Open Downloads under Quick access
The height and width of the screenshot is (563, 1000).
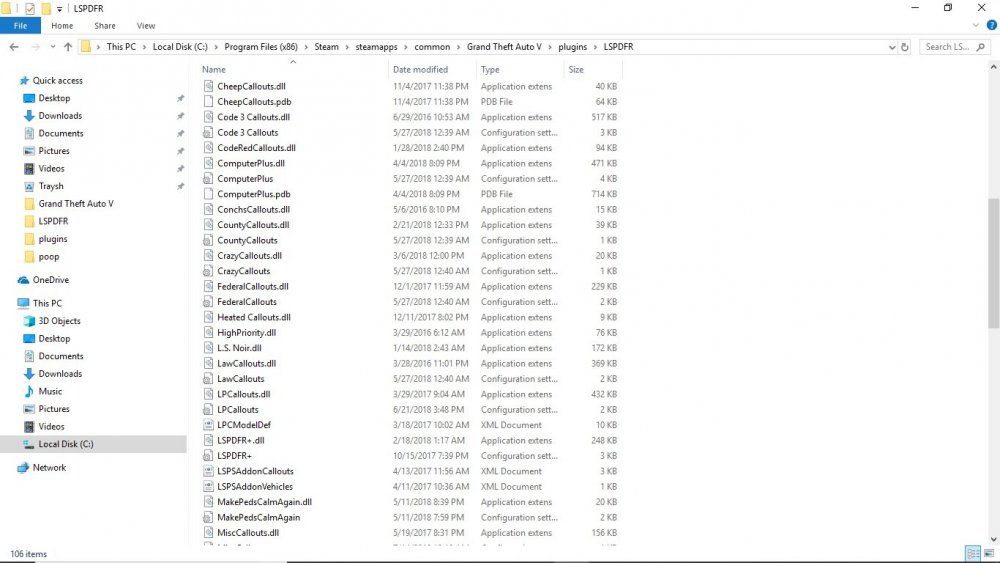point(60,115)
